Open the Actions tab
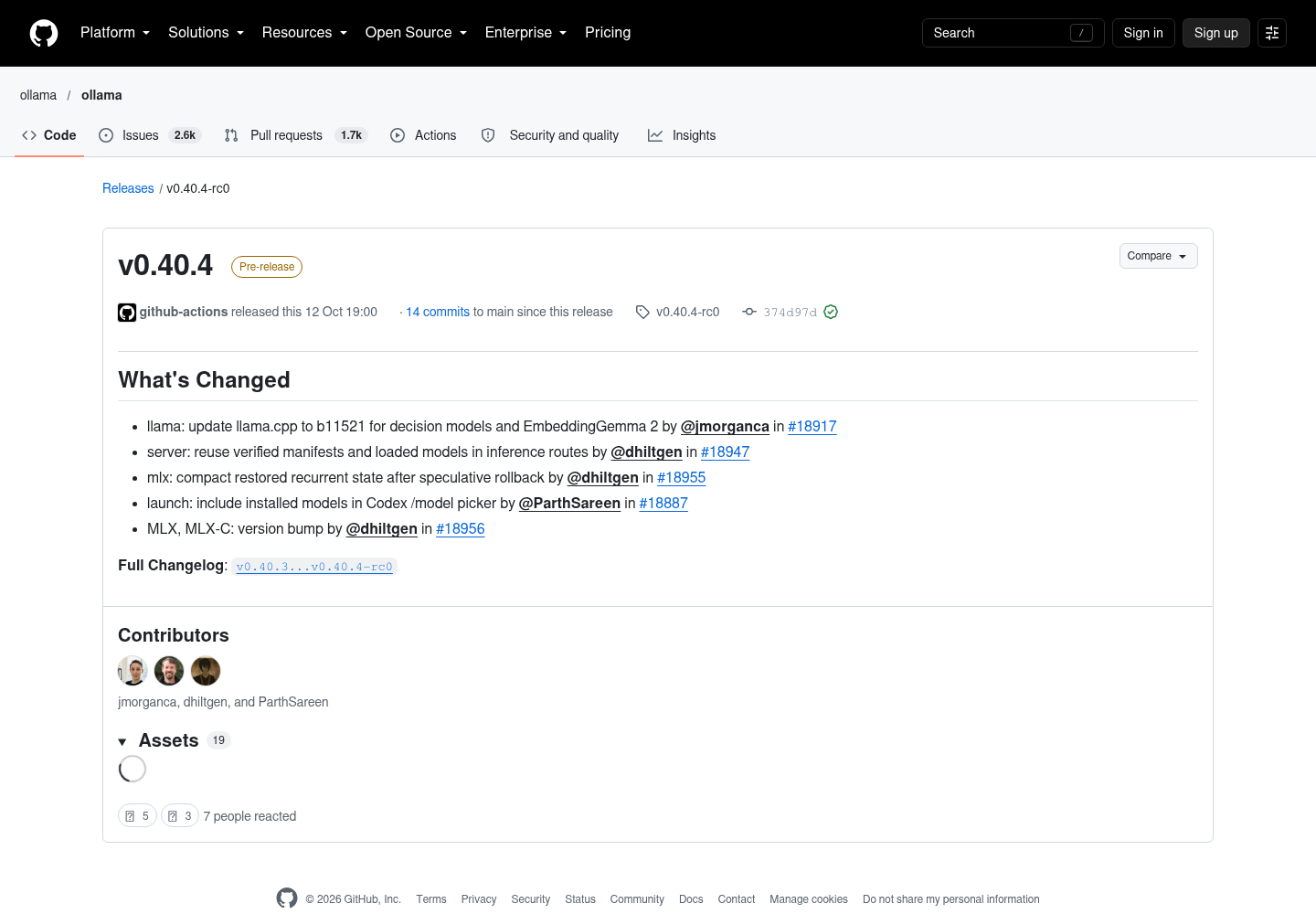This screenshot has width=1316, height=914. click(x=423, y=135)
